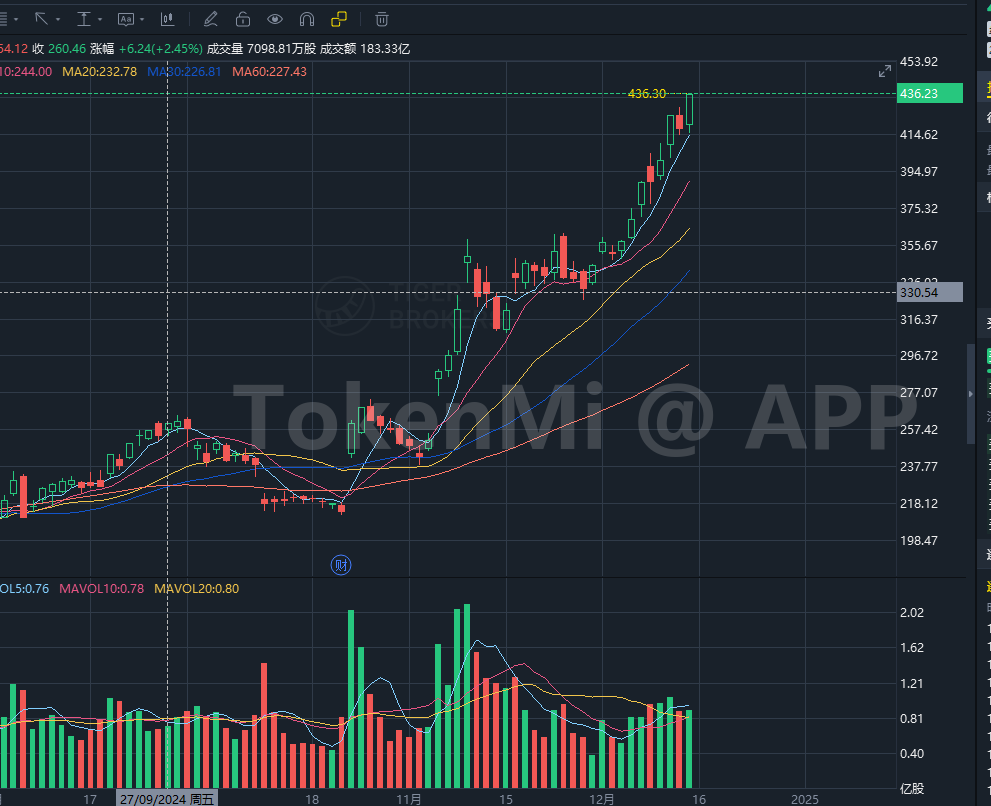Activate the pencil drawing tool
The width and height of the screenshot is (991, 806).
point(211,18)
